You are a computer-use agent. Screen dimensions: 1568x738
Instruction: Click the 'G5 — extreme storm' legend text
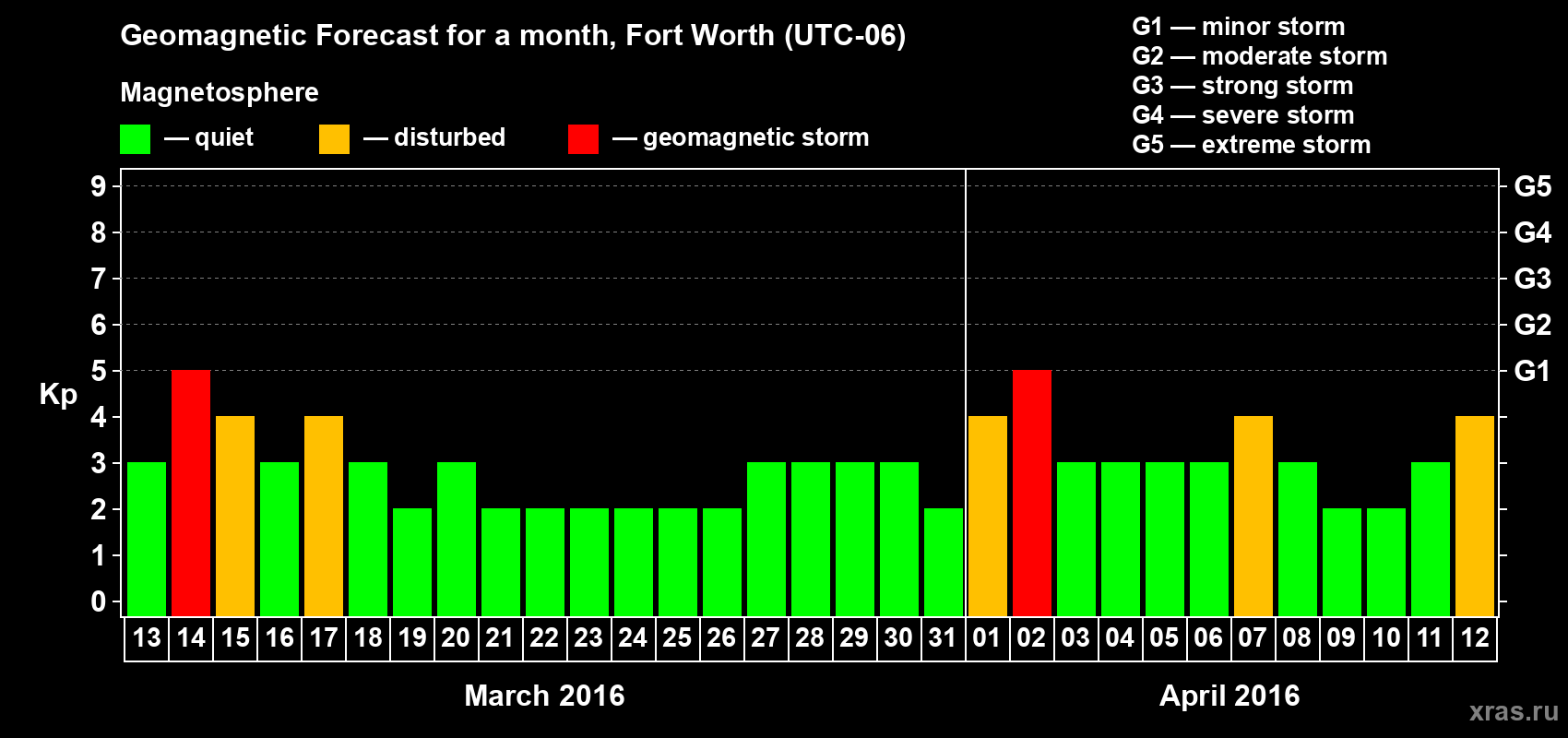click(x=1252, y=145)
